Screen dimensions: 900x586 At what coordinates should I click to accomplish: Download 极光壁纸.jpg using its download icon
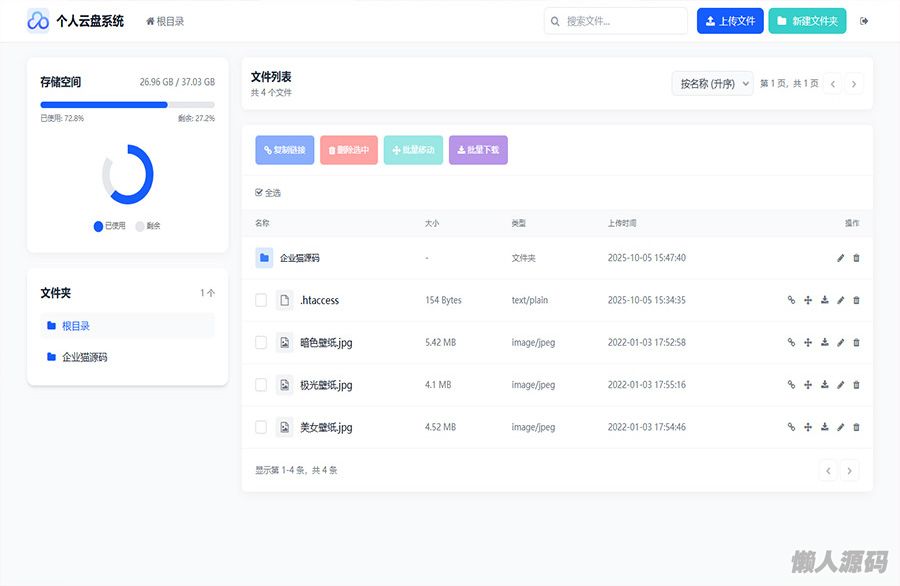point(824,385)
